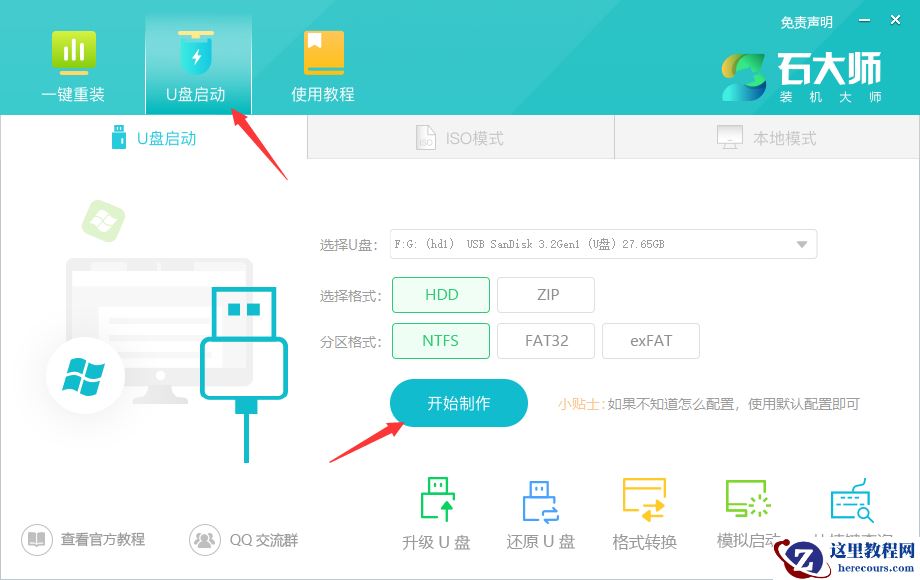Open the 免责声明 disclaimer
The width and height of the screenshot is (920, 580).
click(806, 21)
